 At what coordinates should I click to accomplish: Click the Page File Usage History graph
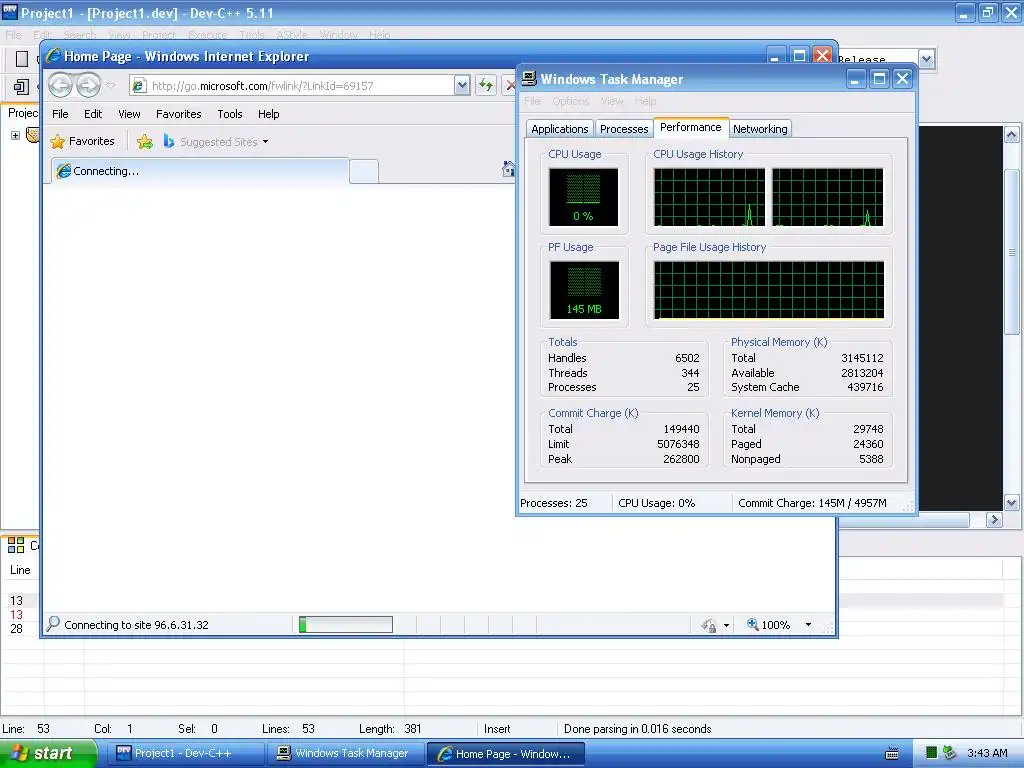point(769,289)
